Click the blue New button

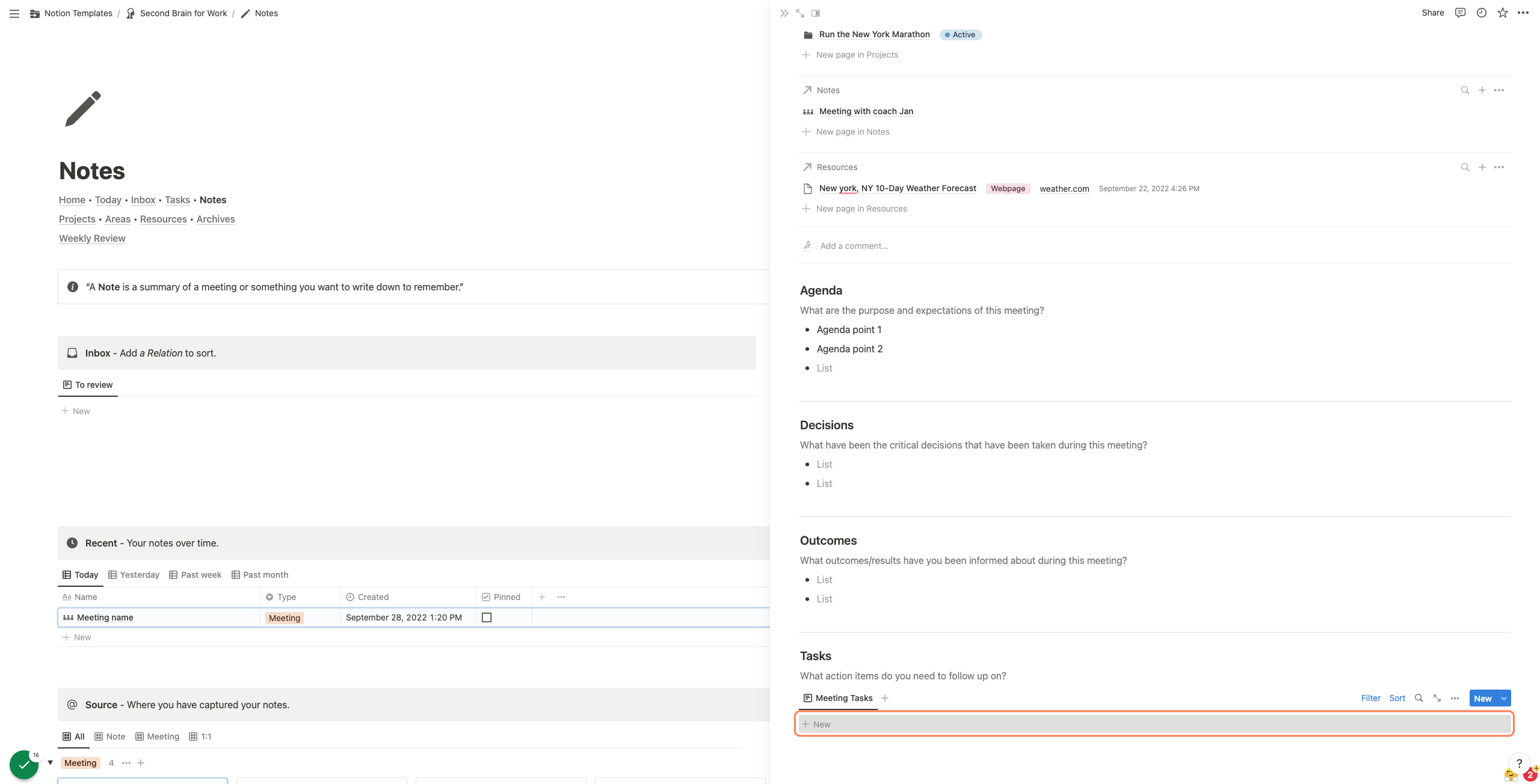pos(1483,698)
